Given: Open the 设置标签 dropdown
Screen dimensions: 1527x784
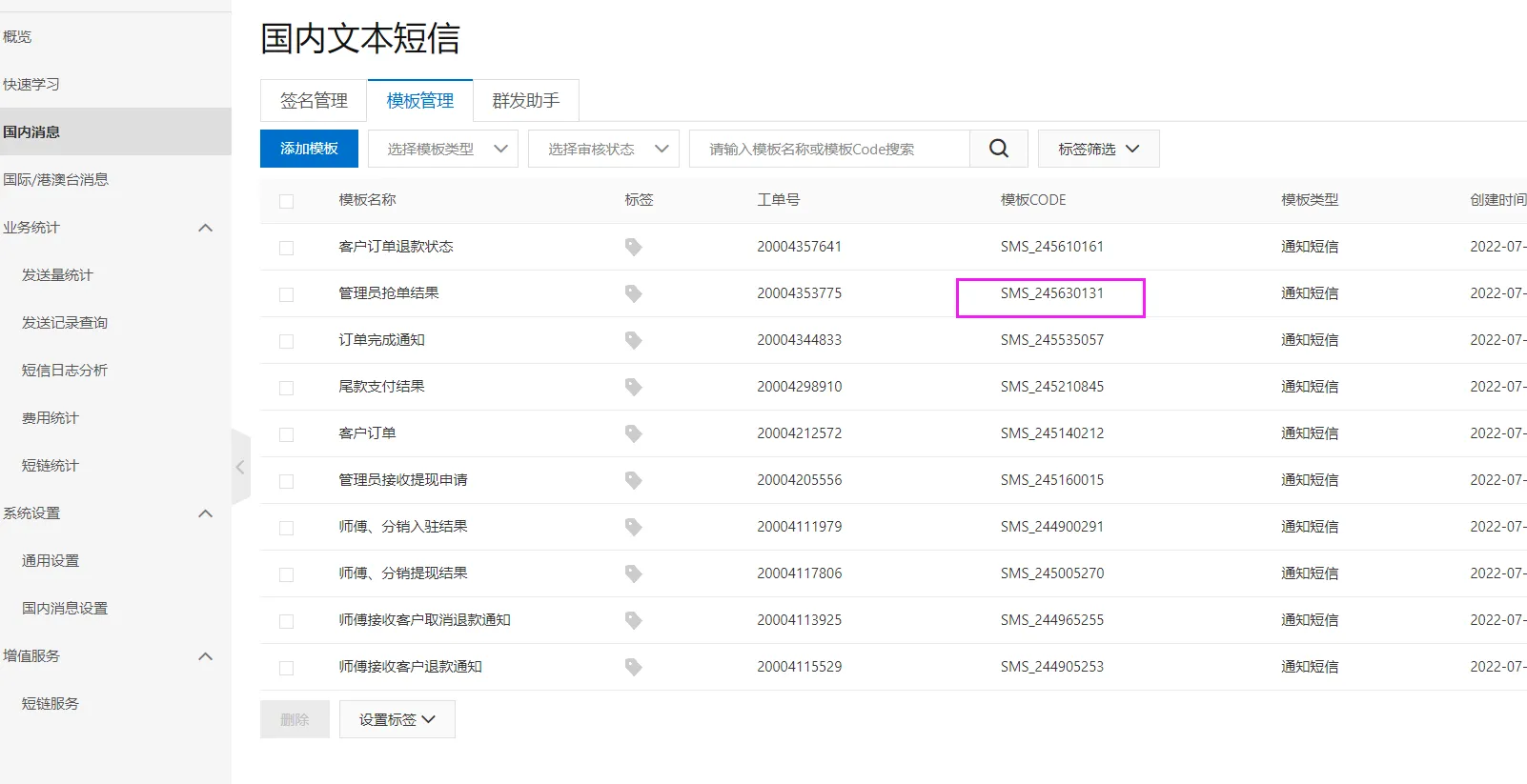Looking at the screenshot, I should click(x=397, y=719).
